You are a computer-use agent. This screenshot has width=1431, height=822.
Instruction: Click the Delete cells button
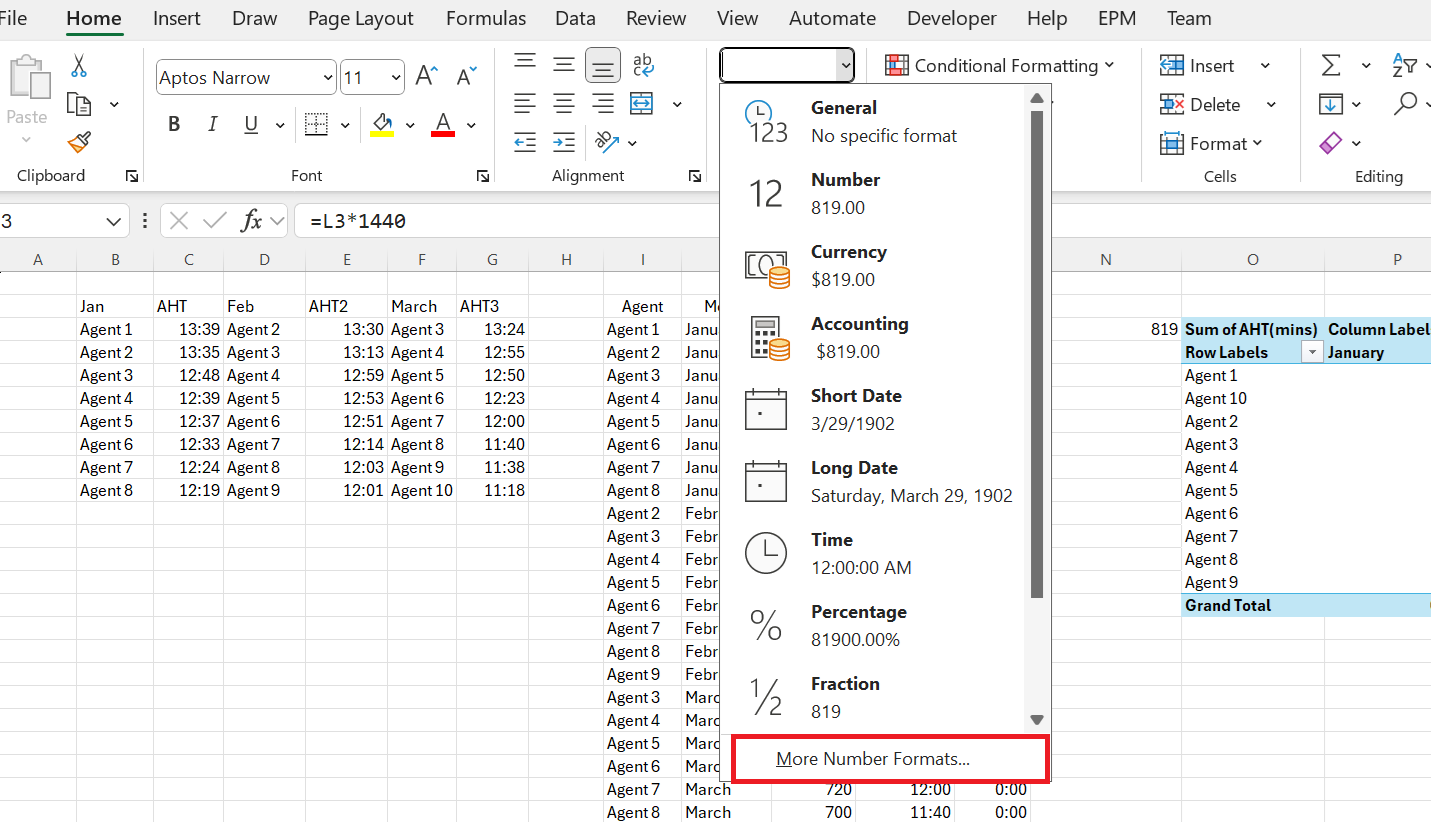click(x=1200, y=104)
